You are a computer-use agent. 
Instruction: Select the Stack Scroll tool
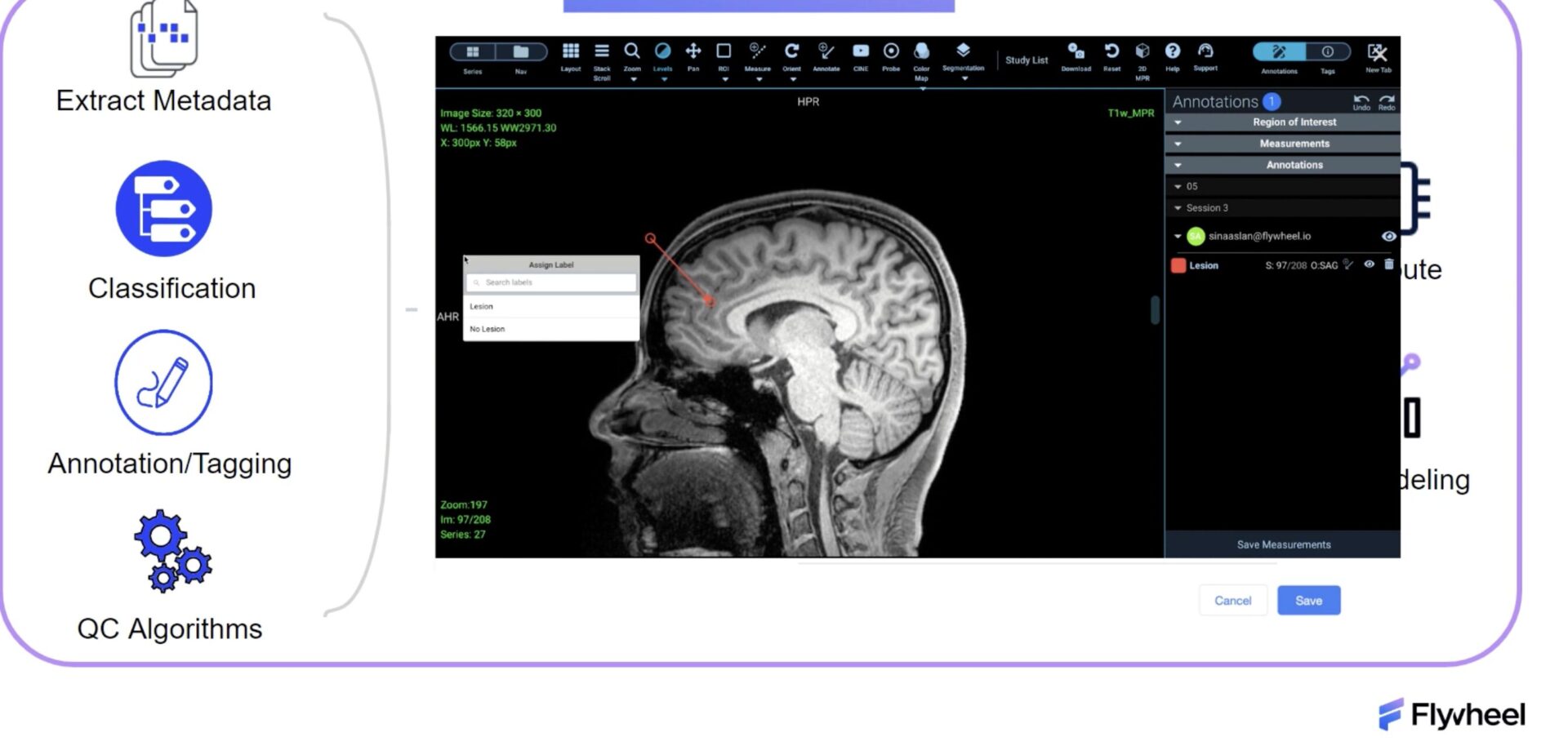(601, 52)
